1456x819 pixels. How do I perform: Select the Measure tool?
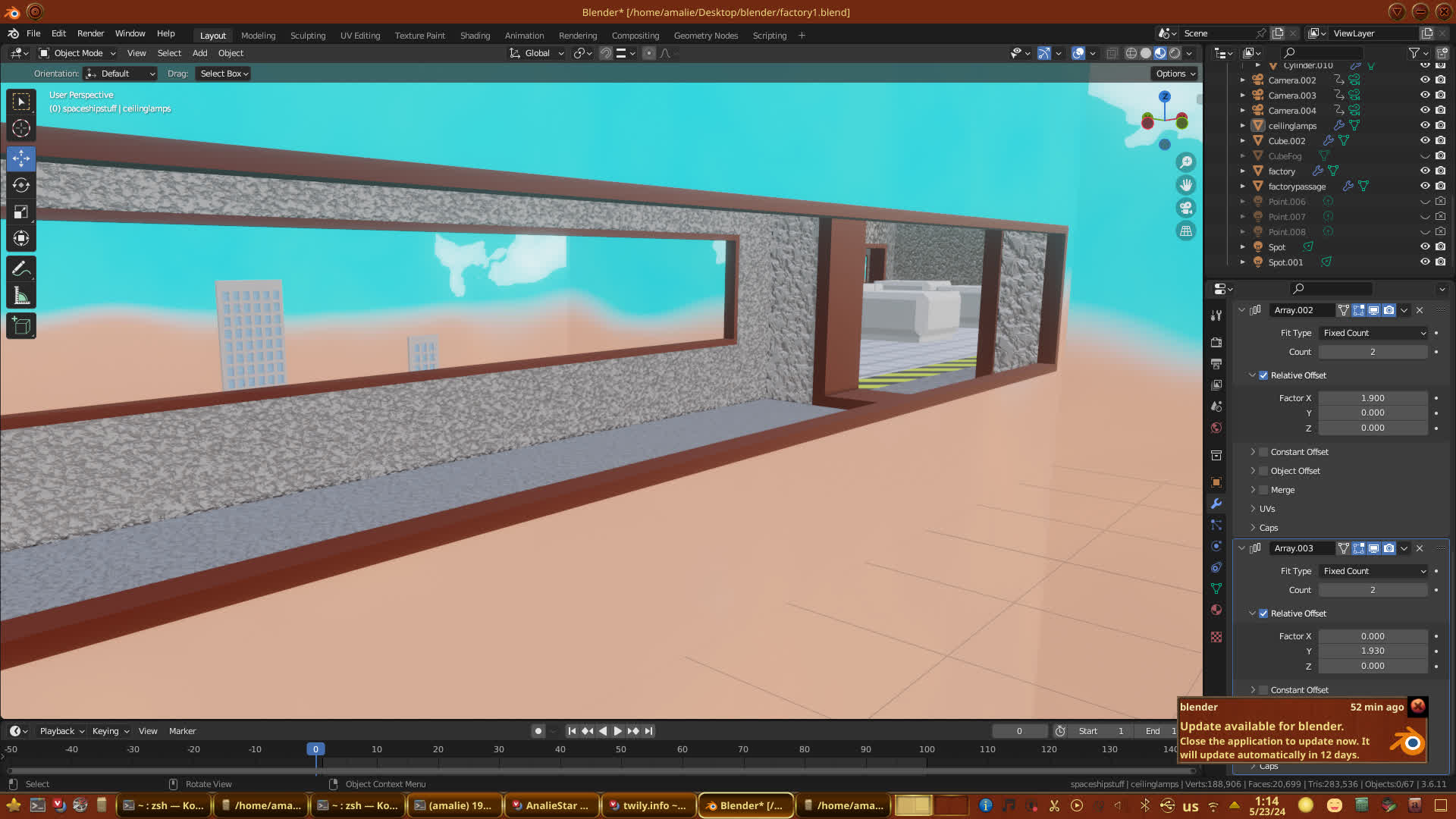tap(21, 297)
